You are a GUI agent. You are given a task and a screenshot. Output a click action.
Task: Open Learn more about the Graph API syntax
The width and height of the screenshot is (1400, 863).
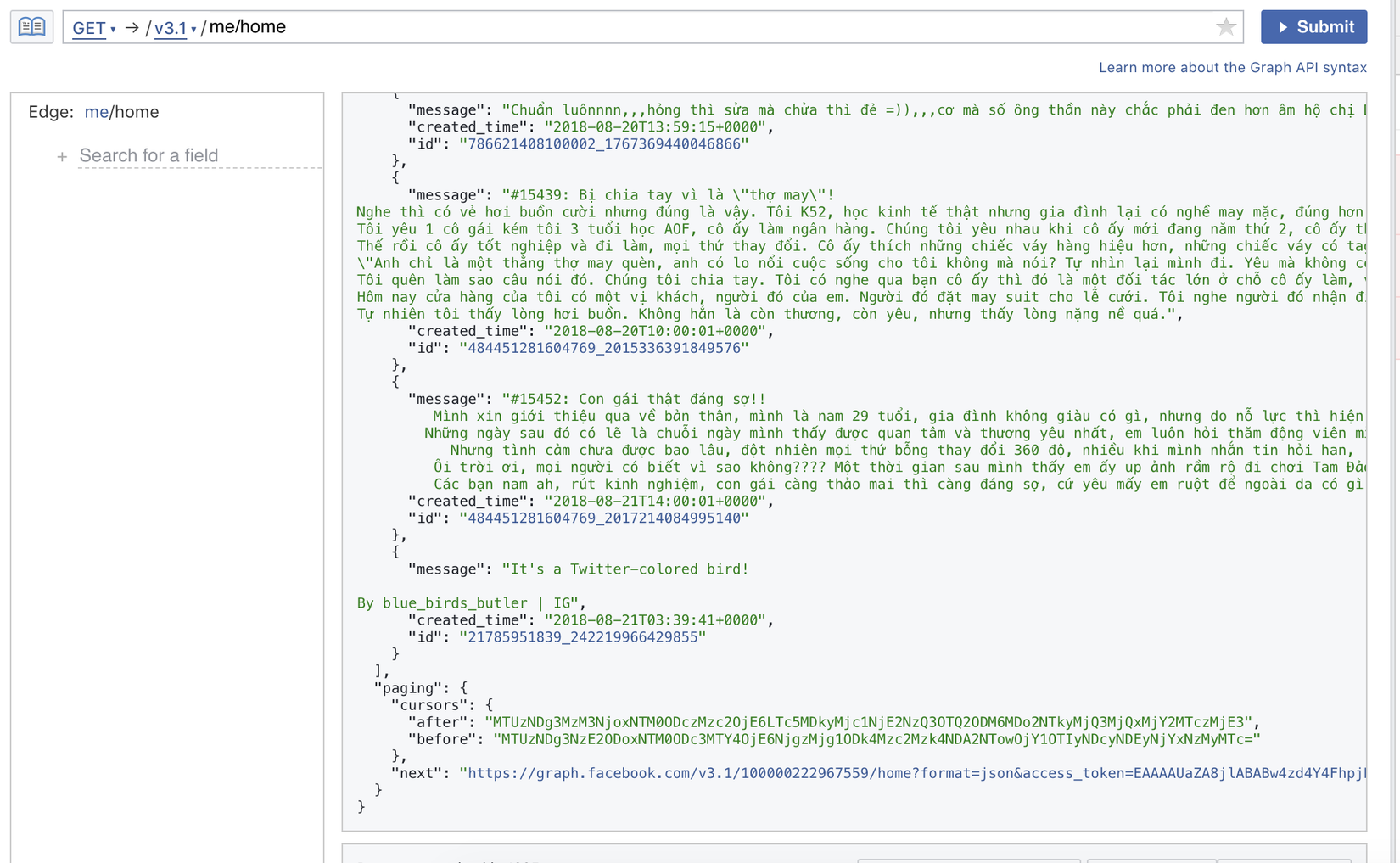pos(1232,68)
